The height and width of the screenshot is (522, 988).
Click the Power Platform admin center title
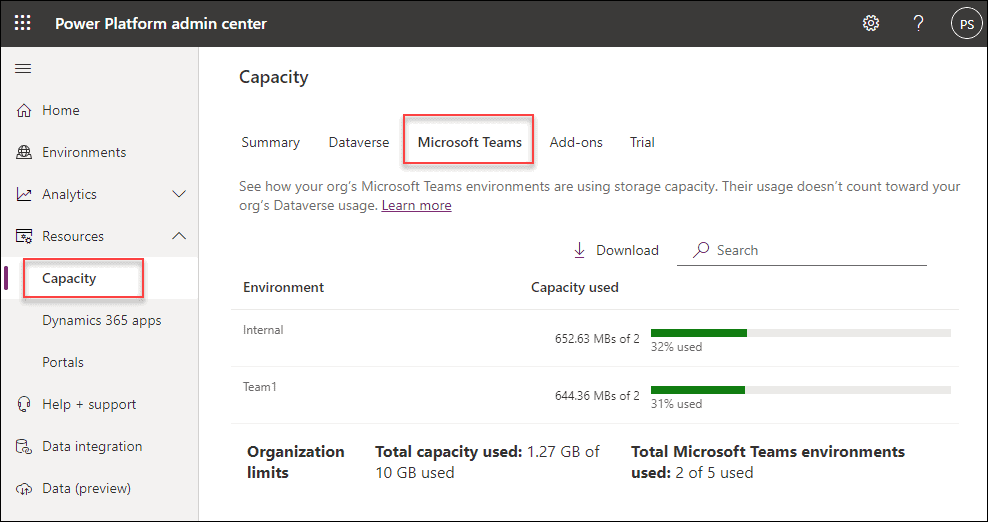click(x=161, y=24)
